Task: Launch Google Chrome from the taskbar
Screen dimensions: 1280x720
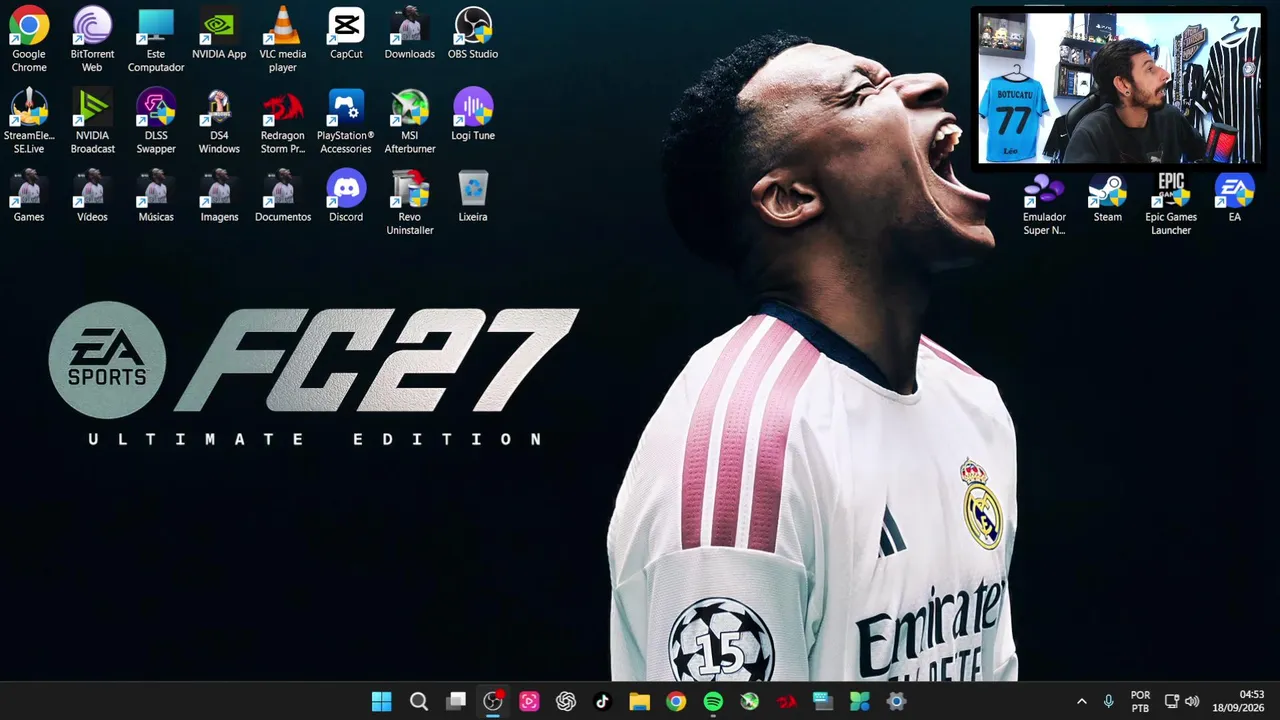Action: 676,702
